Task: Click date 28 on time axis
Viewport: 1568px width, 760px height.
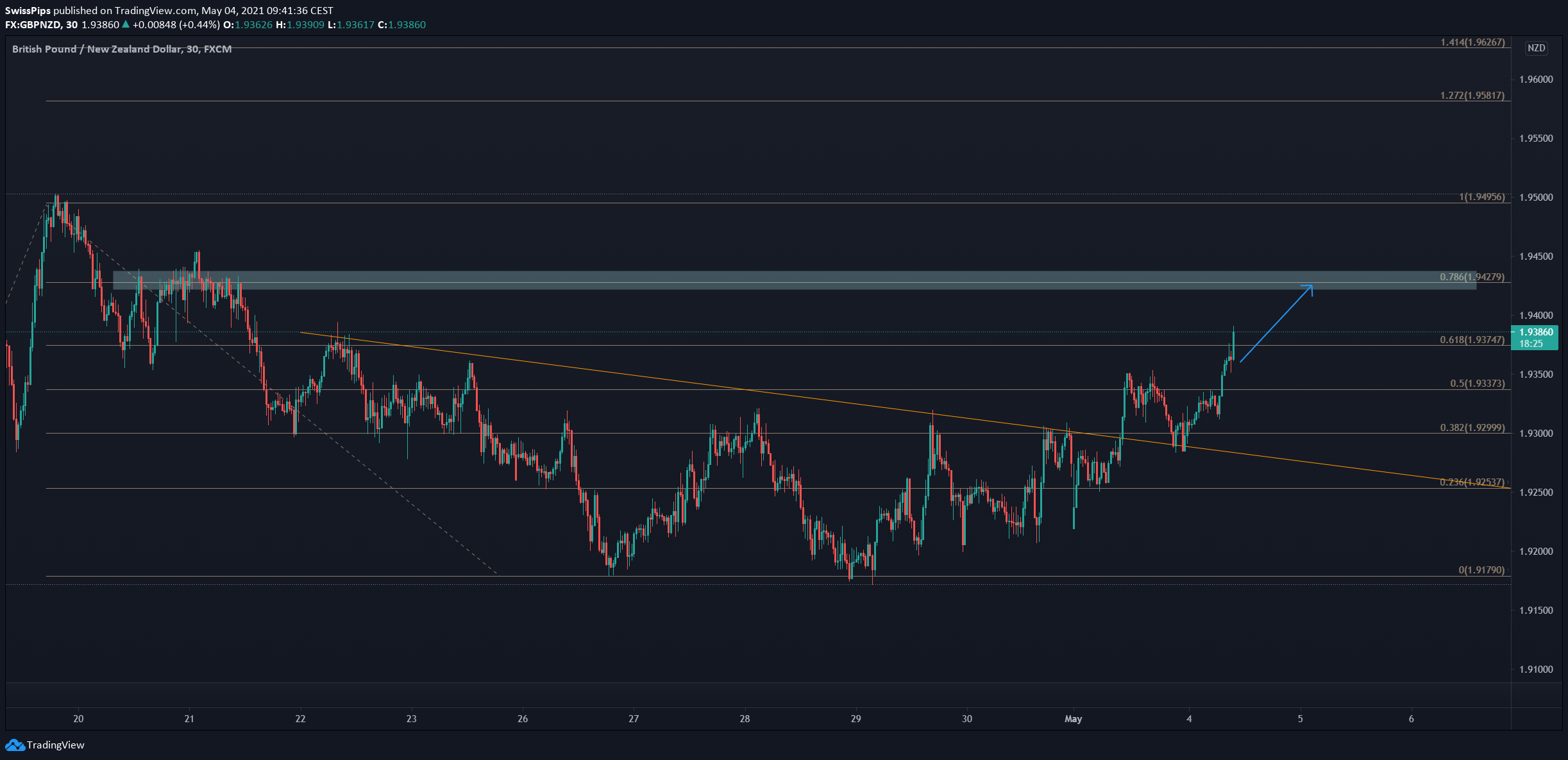Action: tap(745, 719)
